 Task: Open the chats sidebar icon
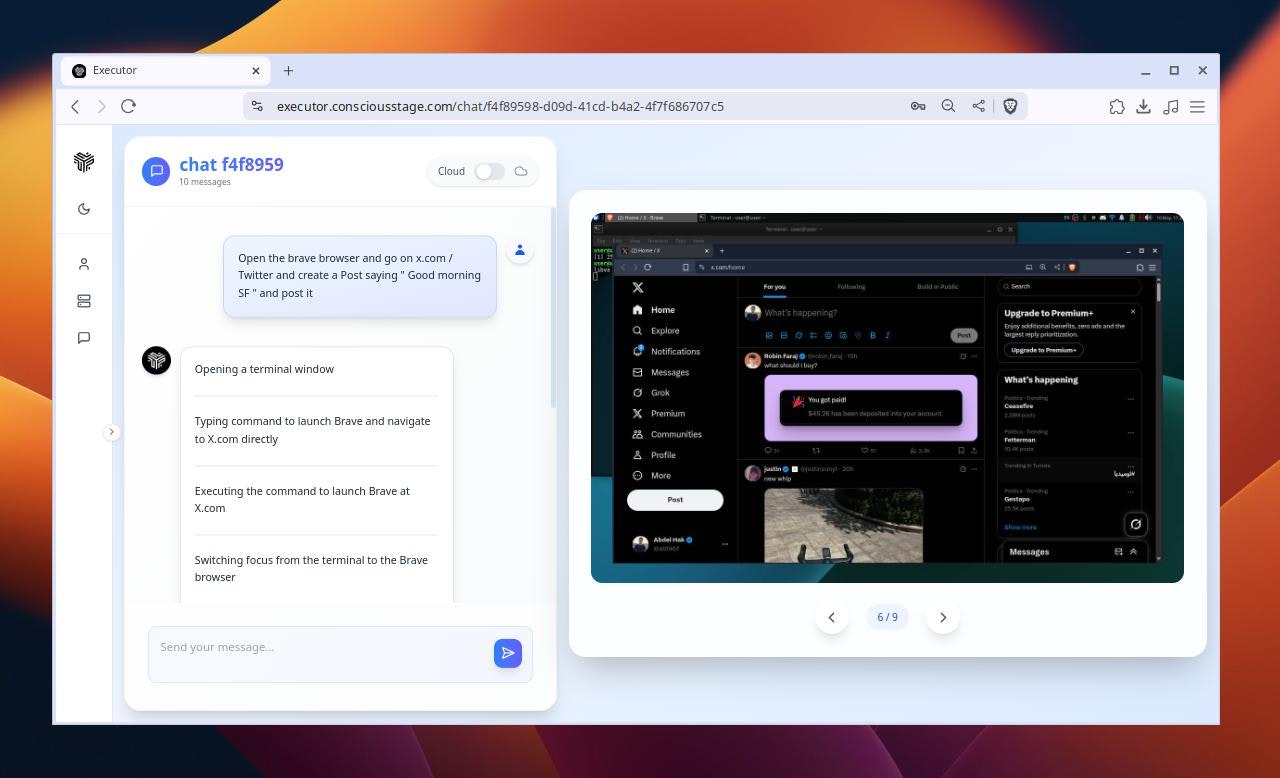click(84, 338)
